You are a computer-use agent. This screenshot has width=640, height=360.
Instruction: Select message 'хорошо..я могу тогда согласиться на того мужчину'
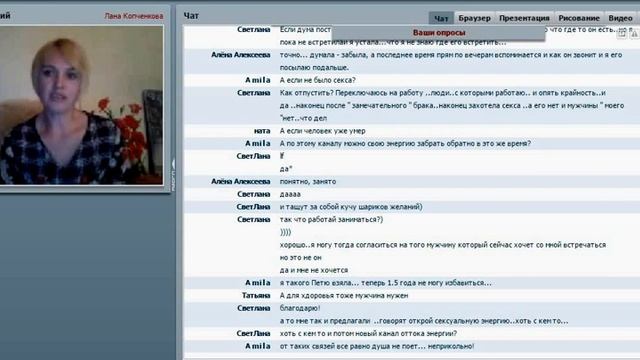(443, 245)
